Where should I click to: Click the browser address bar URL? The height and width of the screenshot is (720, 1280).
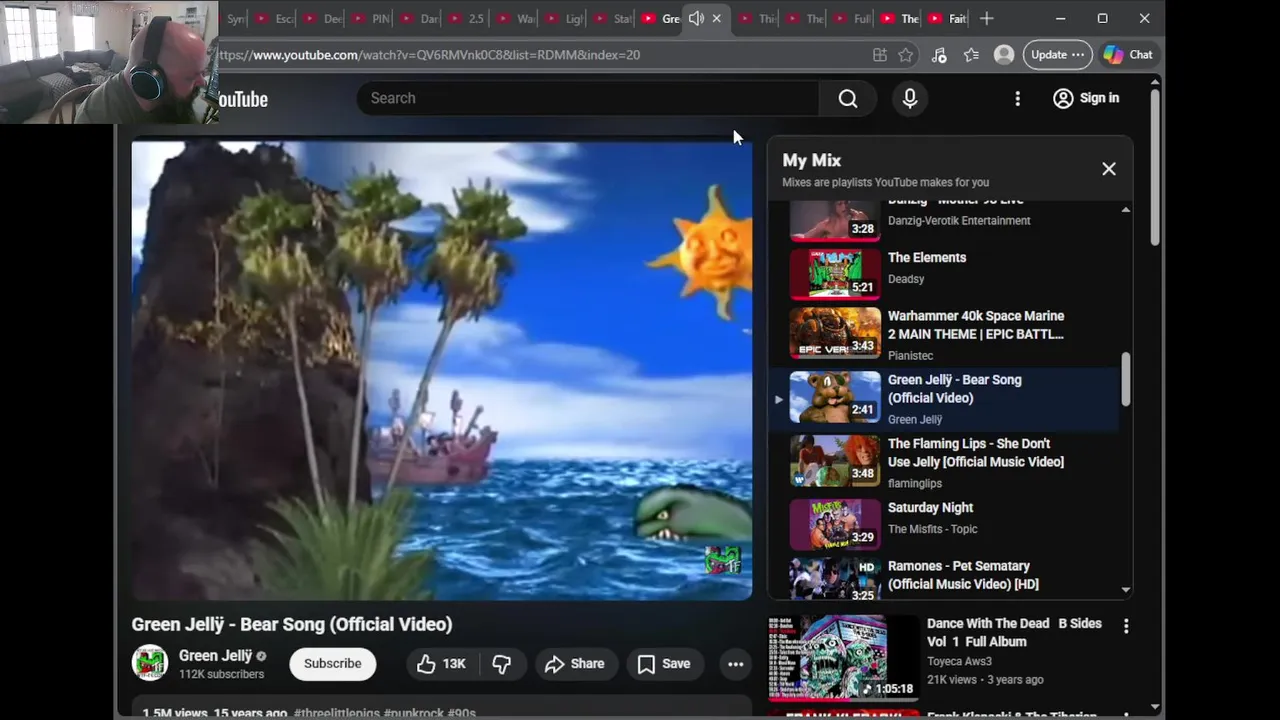(430, 55)
